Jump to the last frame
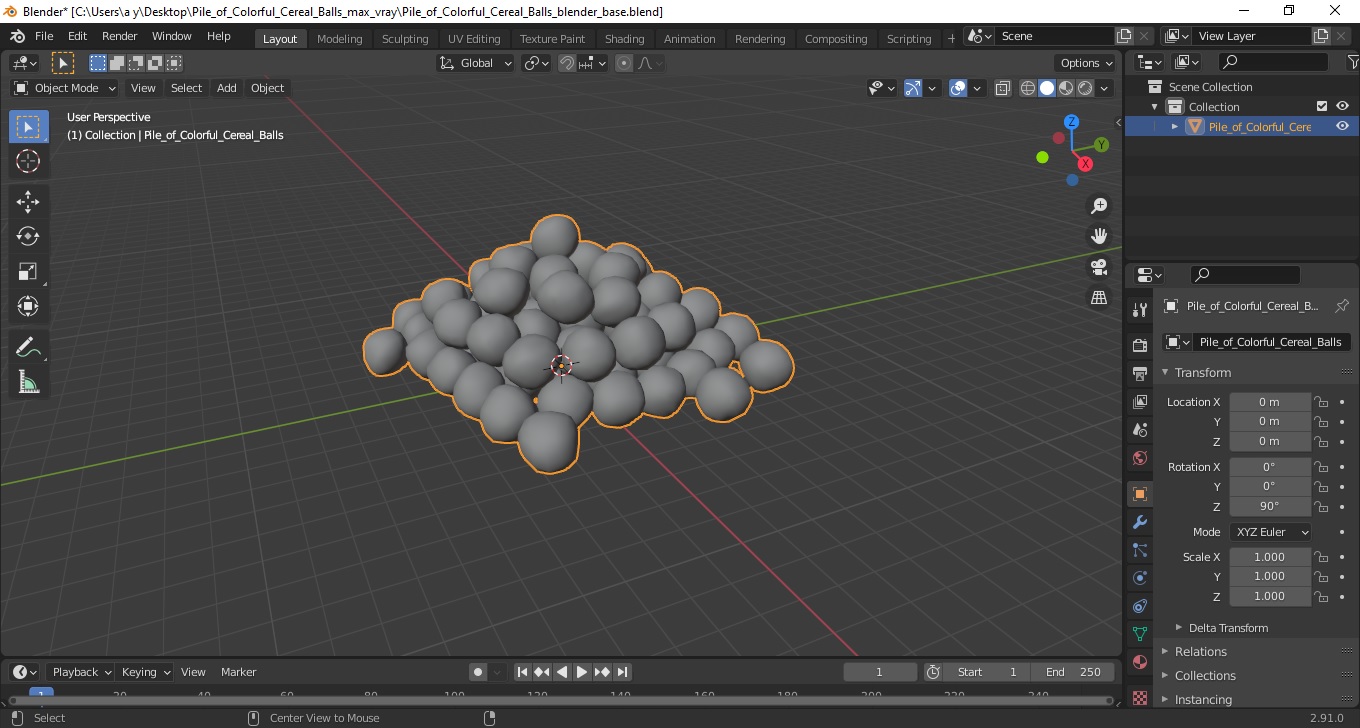 tap(622, 672)
